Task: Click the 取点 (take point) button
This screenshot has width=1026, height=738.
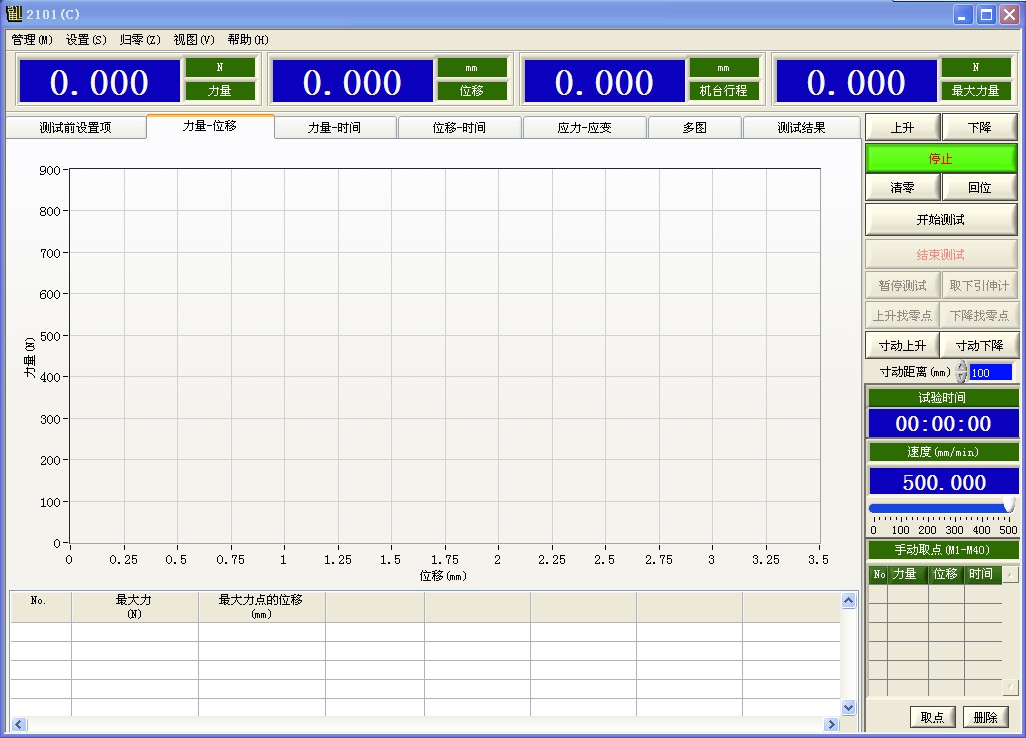Action: [932, 718]
